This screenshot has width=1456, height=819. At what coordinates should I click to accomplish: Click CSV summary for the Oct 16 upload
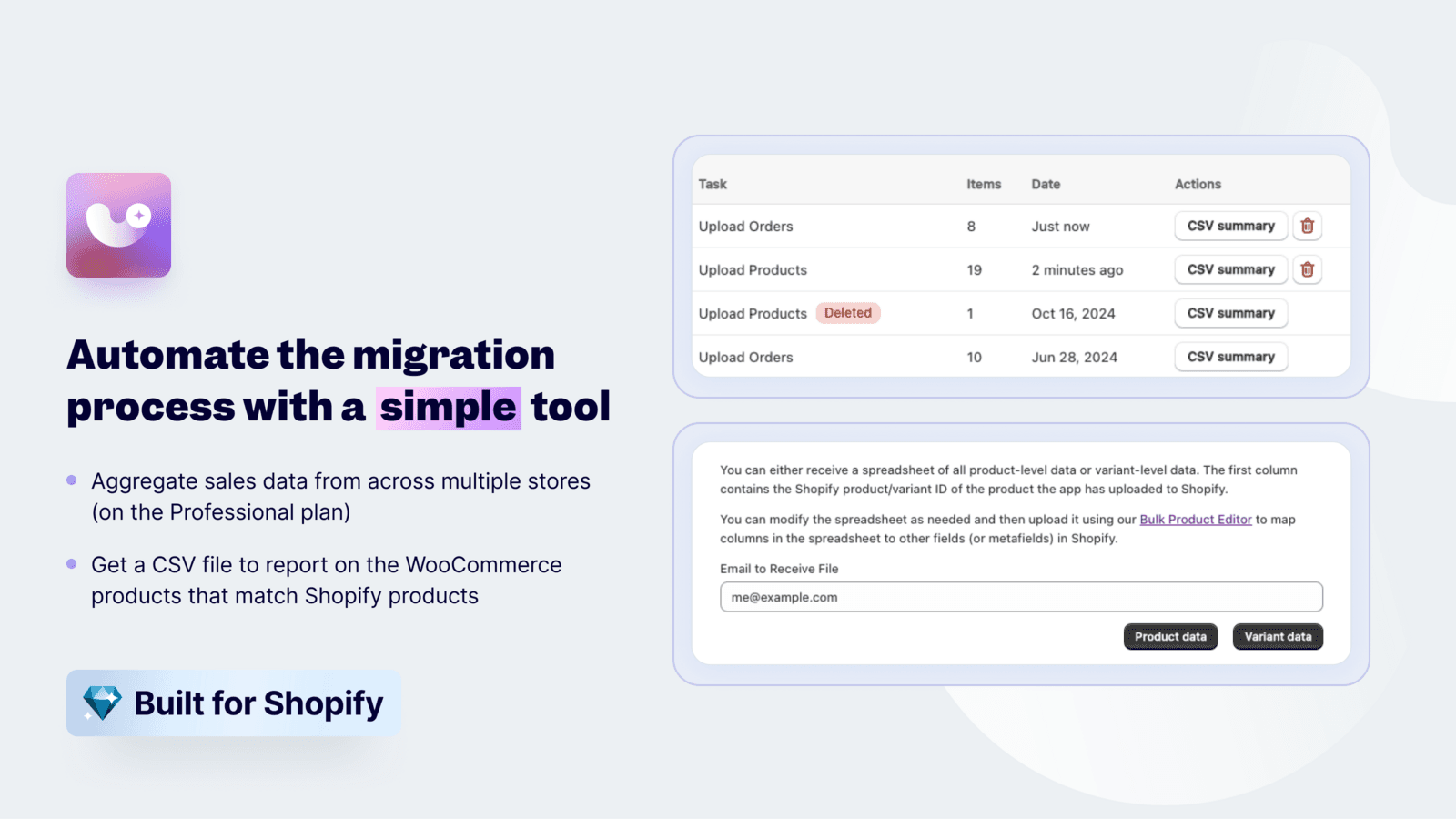tap(1230, 313)
